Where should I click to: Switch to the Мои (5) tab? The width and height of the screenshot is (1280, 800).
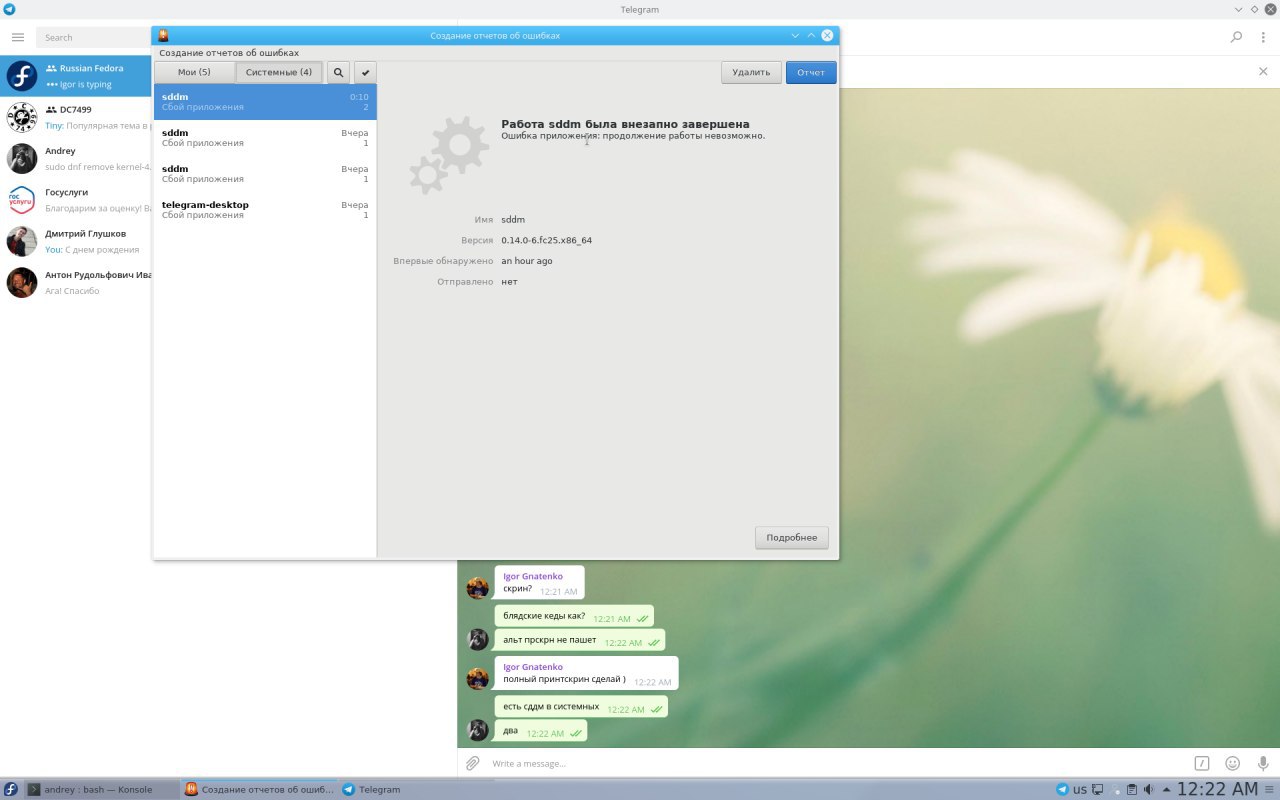pos(194,72)
